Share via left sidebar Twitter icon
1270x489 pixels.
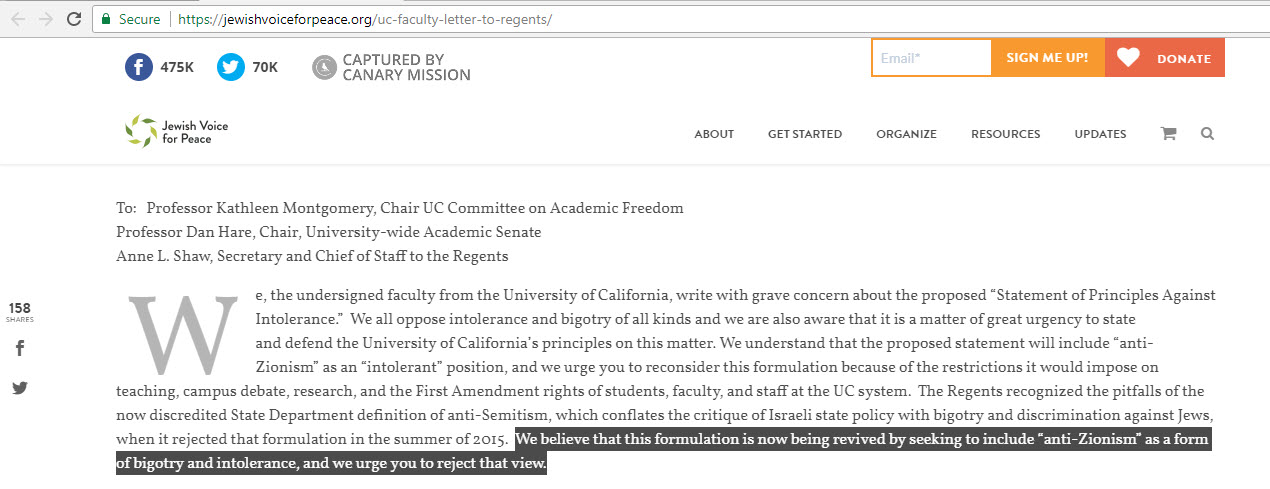(x=20, y=388)
